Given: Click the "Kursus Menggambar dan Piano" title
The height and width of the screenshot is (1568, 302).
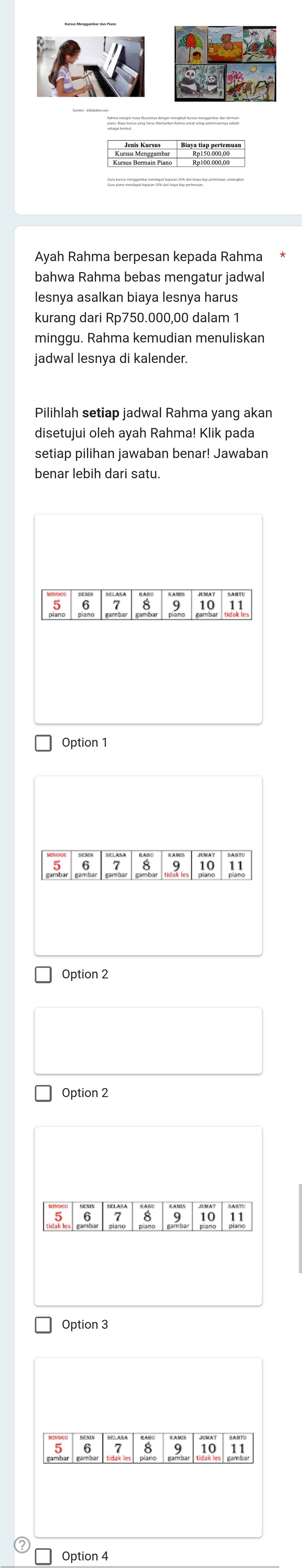Looking at the screenshot, I should (x=90, y=24).
